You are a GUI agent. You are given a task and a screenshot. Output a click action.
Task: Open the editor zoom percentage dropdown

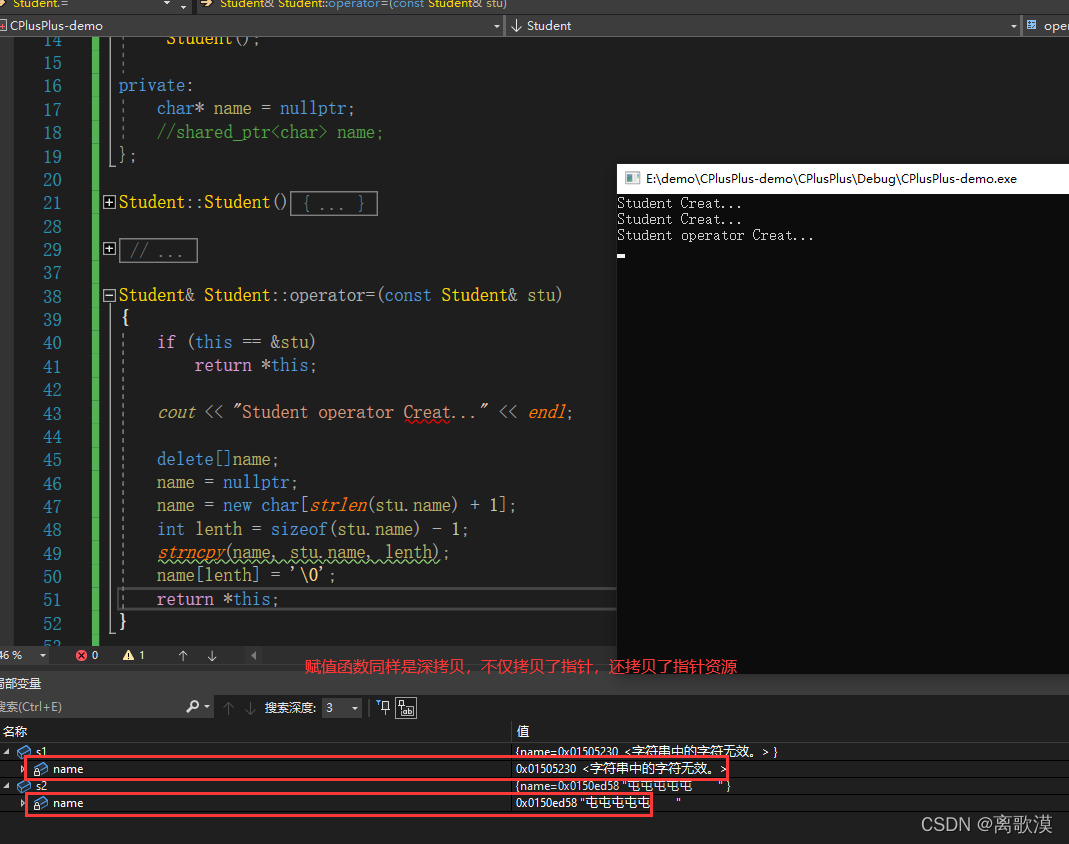(43, 655)
